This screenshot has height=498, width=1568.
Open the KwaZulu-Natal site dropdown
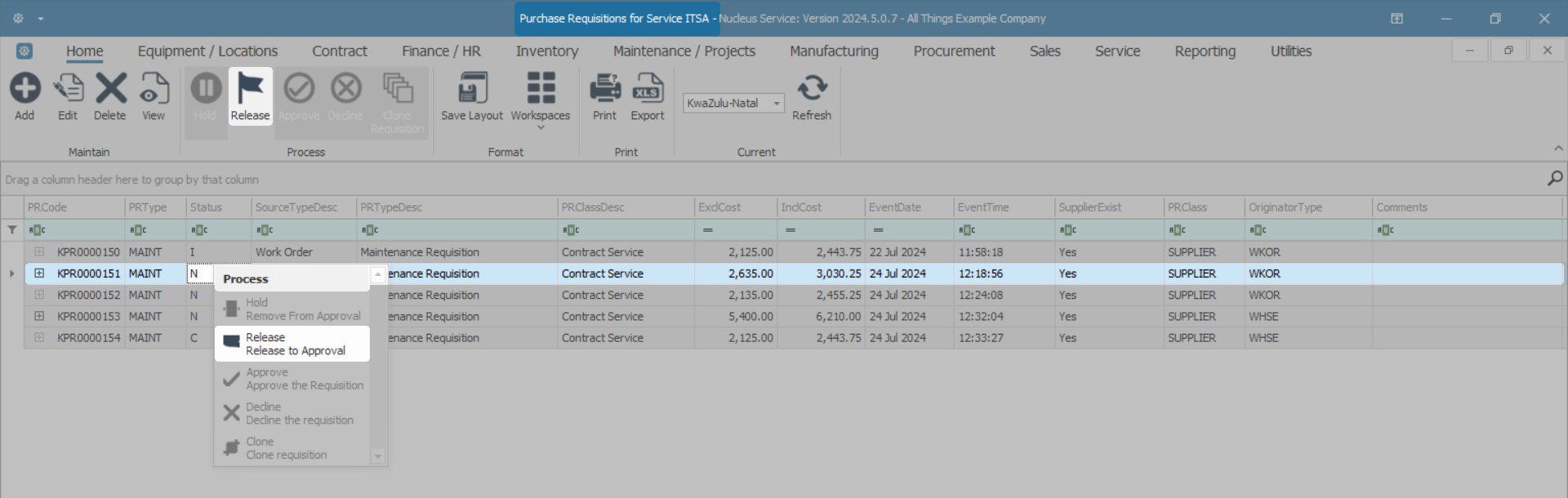coord(777,104)
